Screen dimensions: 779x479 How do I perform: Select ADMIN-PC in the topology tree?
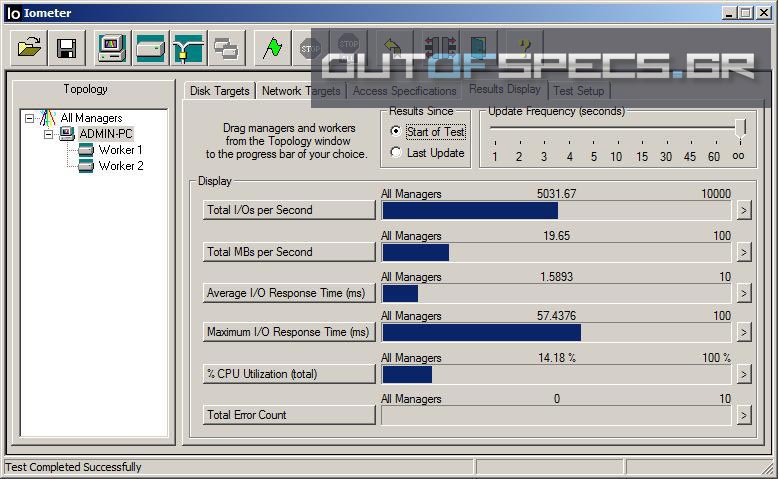[x=106, y=134]
